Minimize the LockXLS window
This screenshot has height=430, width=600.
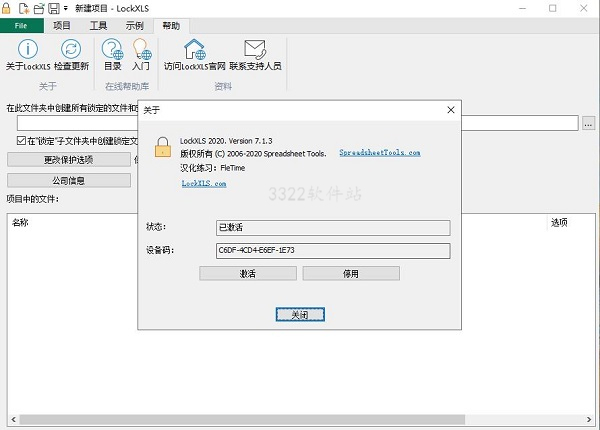(x=522, y=8)
